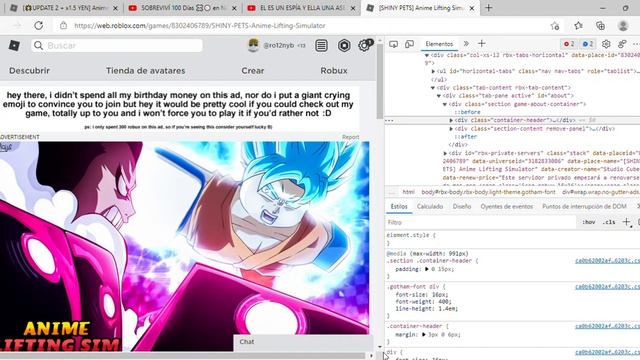The image size is (640, 360).
Task: Expand the padding shorthand triangle
Action: coord(427,269)
